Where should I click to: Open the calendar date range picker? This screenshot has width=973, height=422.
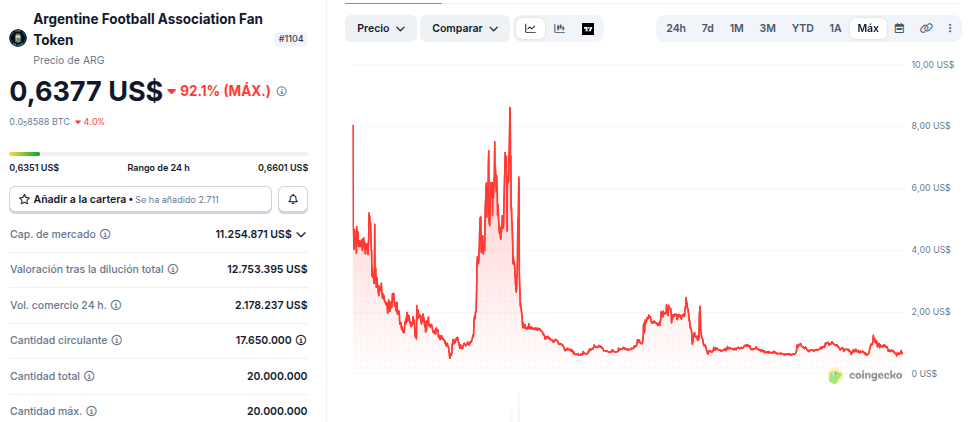(899, 29)
